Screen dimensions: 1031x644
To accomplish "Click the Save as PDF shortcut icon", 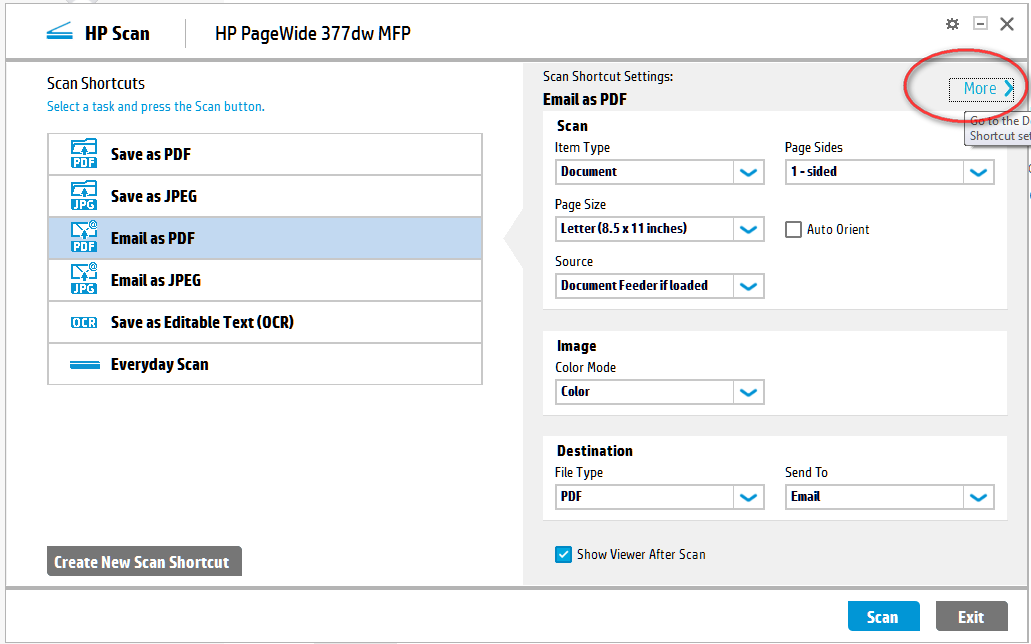I will click(x=84, y=153).
